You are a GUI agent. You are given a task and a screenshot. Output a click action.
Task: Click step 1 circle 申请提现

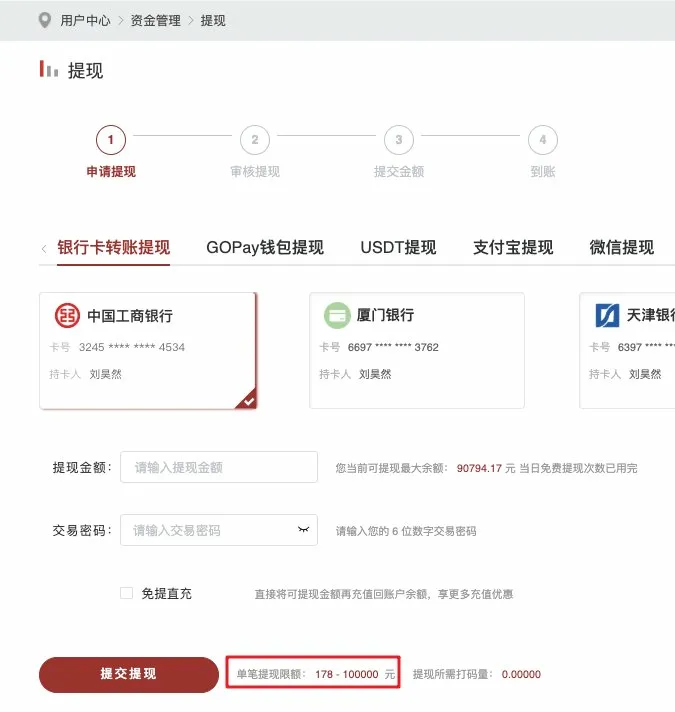point(111,139)
